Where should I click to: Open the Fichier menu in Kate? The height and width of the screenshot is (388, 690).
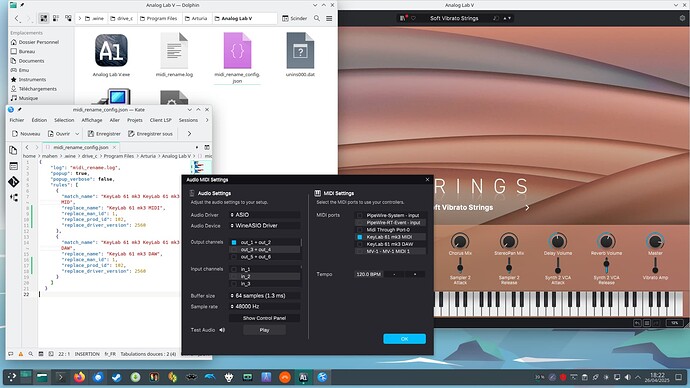pos(17,120)
